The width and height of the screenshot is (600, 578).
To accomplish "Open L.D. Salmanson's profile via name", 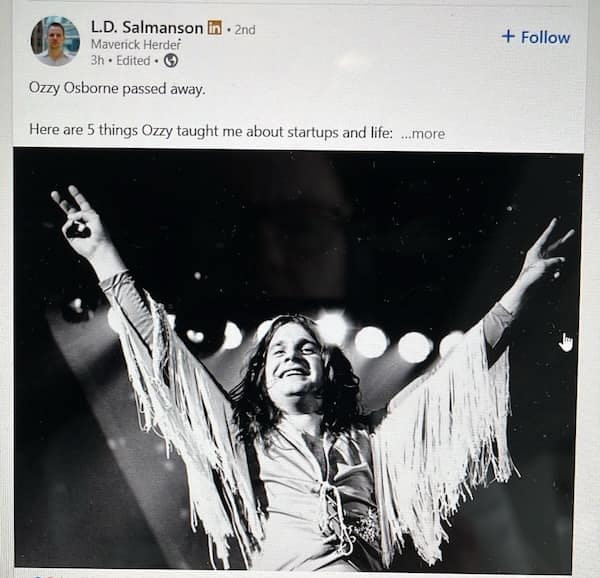I will 147,27.
